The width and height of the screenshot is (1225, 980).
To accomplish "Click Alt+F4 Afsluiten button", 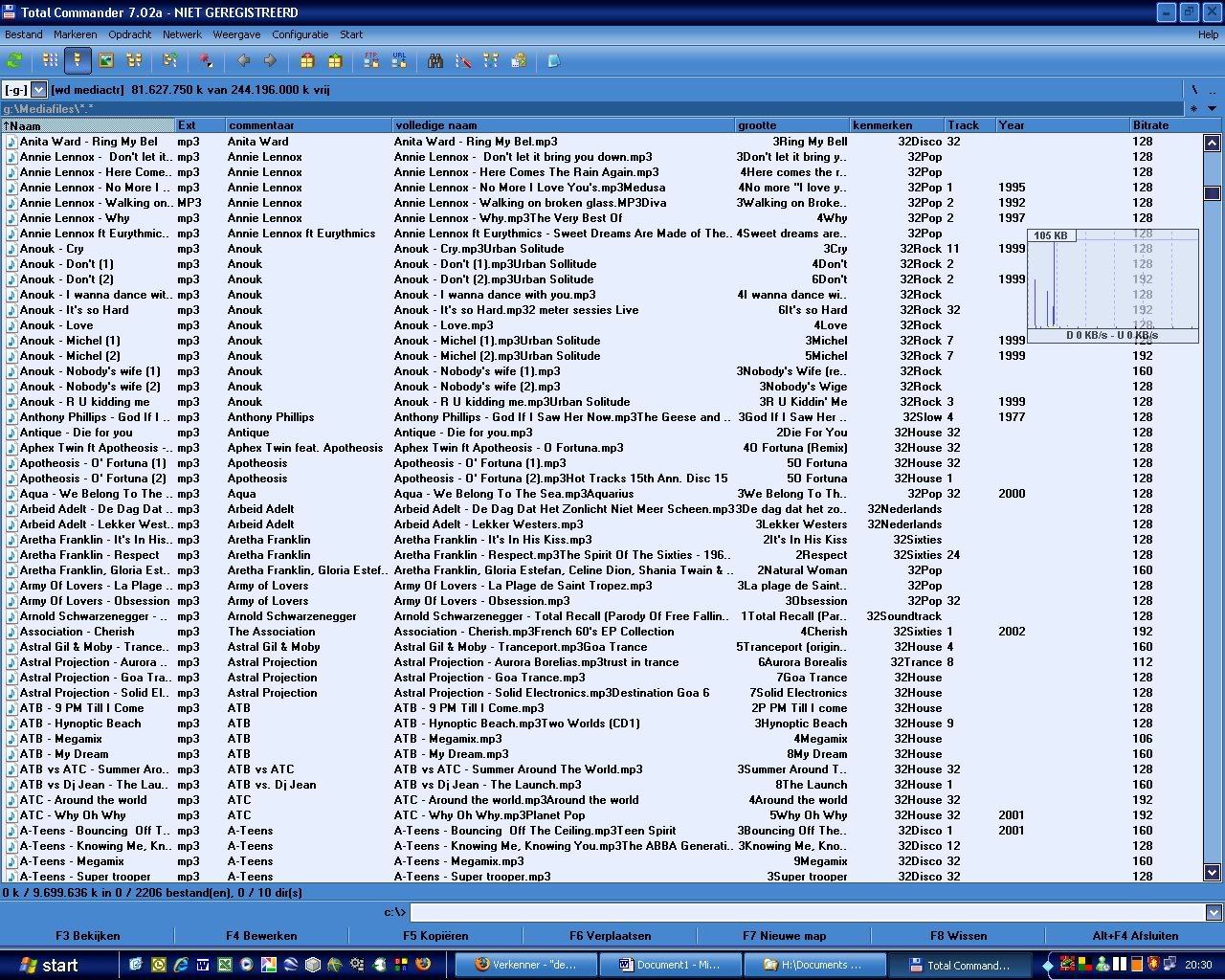I will coord(1135,936).
